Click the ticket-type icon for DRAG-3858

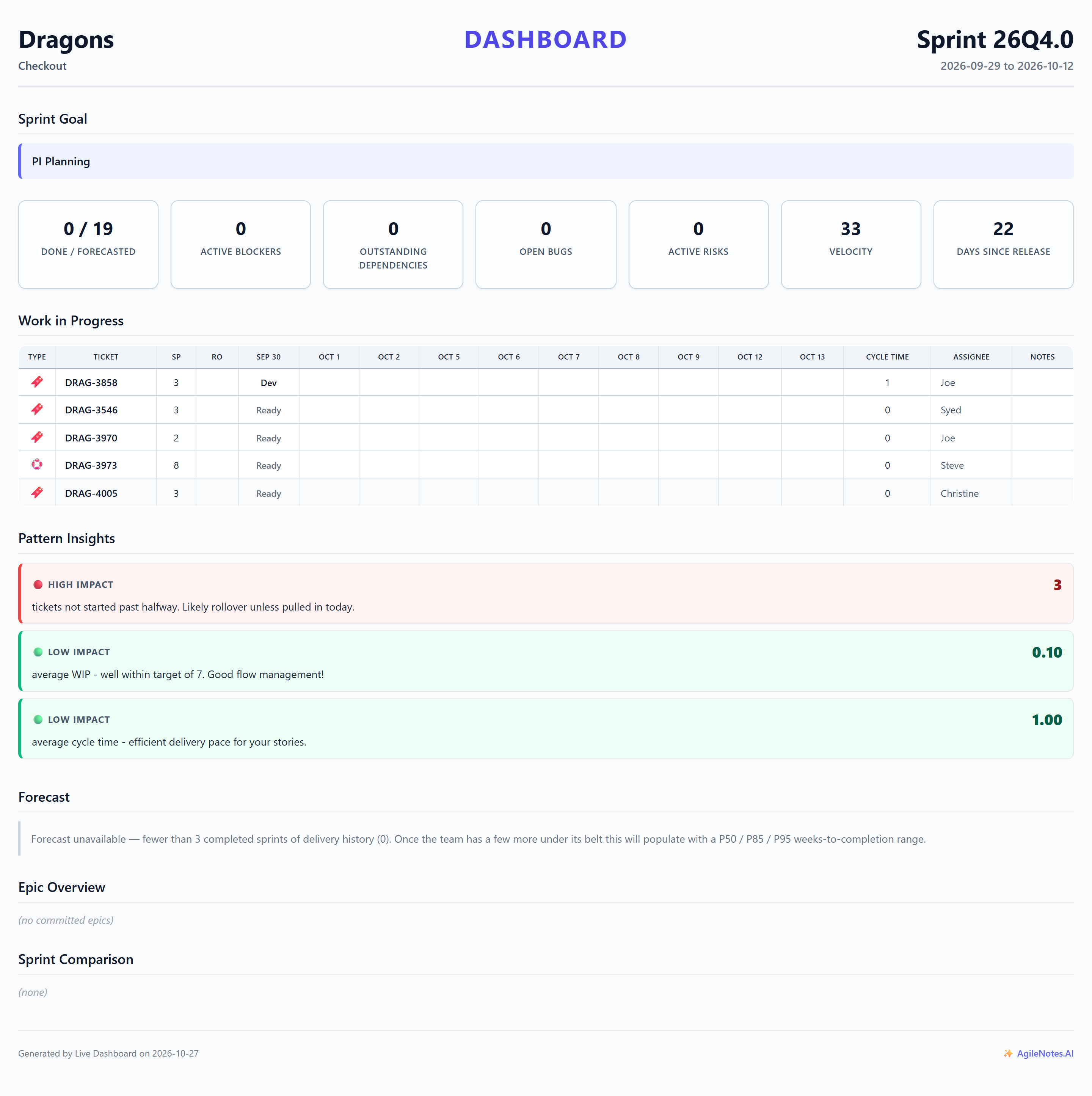37,382
